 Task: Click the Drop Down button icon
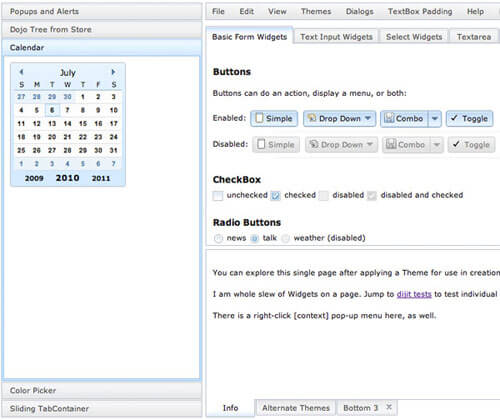click(x=312, y=118)
